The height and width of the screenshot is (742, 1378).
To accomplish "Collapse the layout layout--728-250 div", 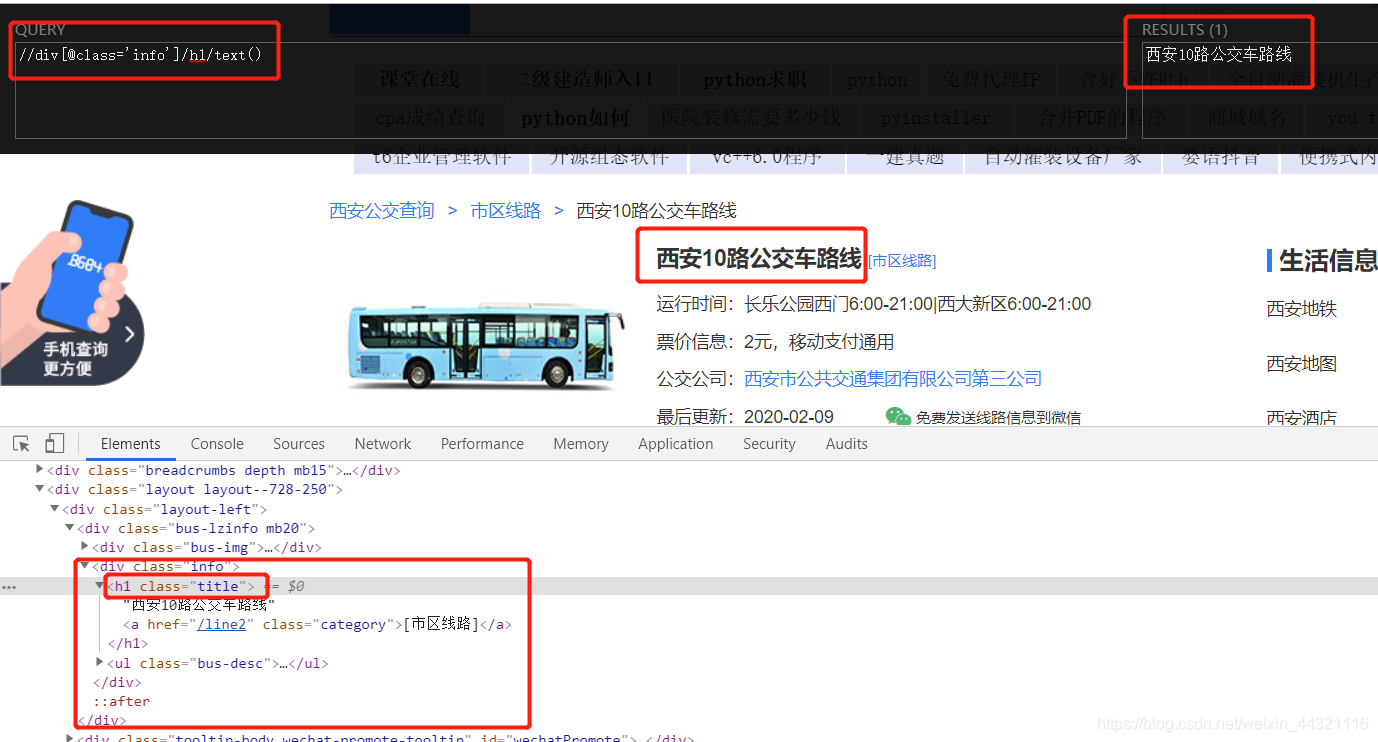I will (40, 489).
